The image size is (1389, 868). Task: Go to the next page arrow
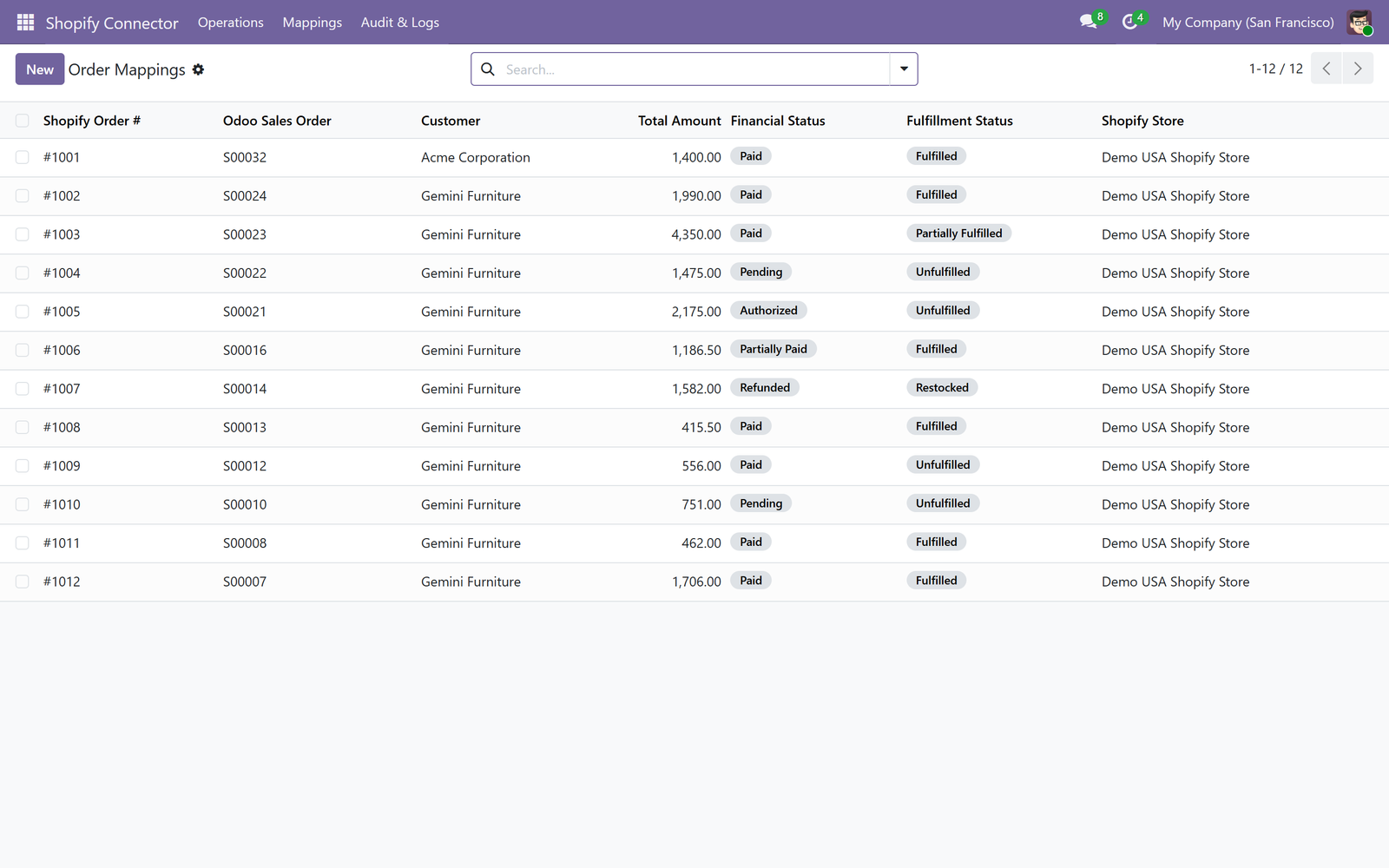click(x=1358, y=69)
